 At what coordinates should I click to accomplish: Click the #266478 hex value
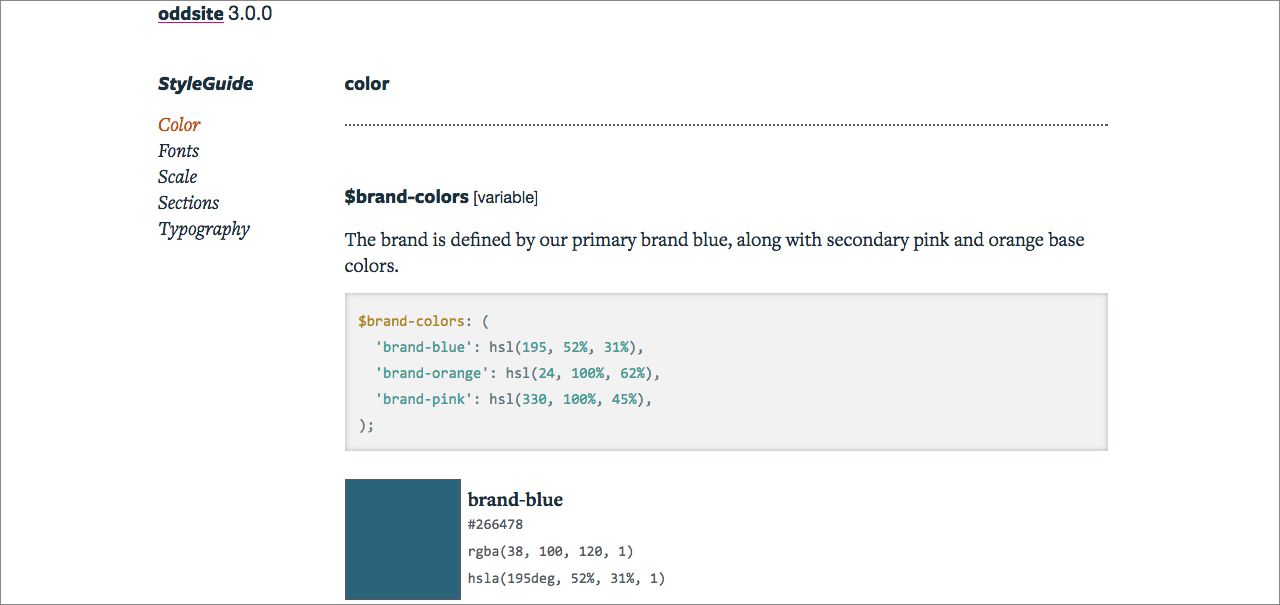(x=495, y=525)
